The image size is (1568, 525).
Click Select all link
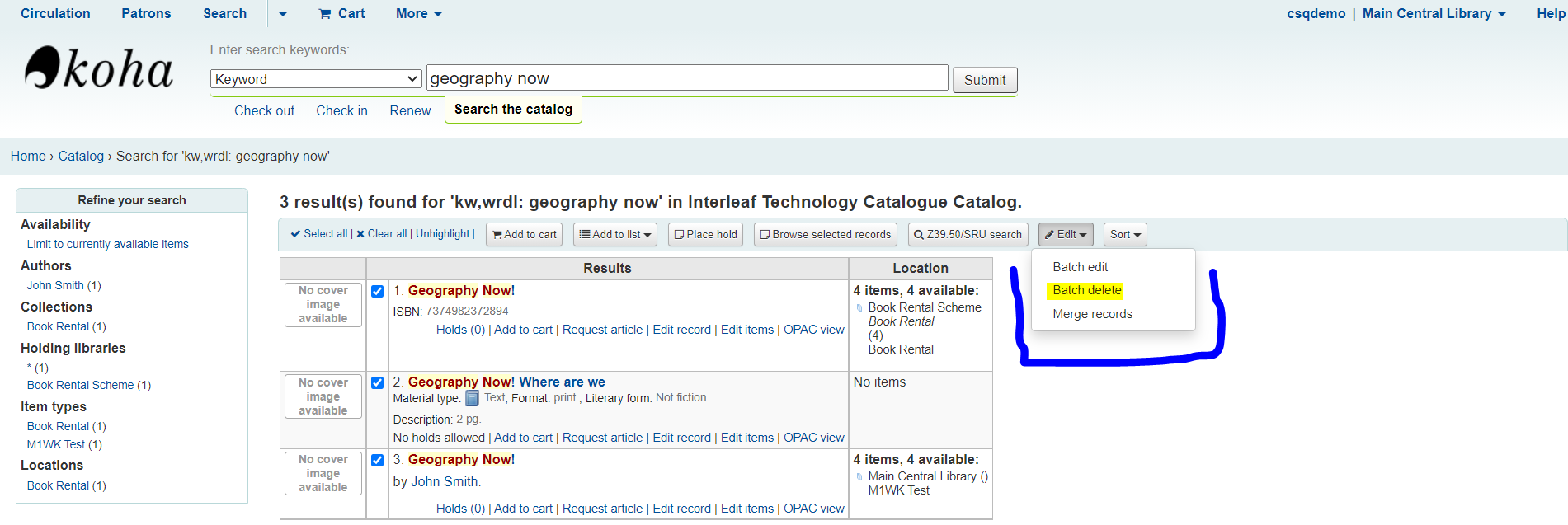point(319,234)
